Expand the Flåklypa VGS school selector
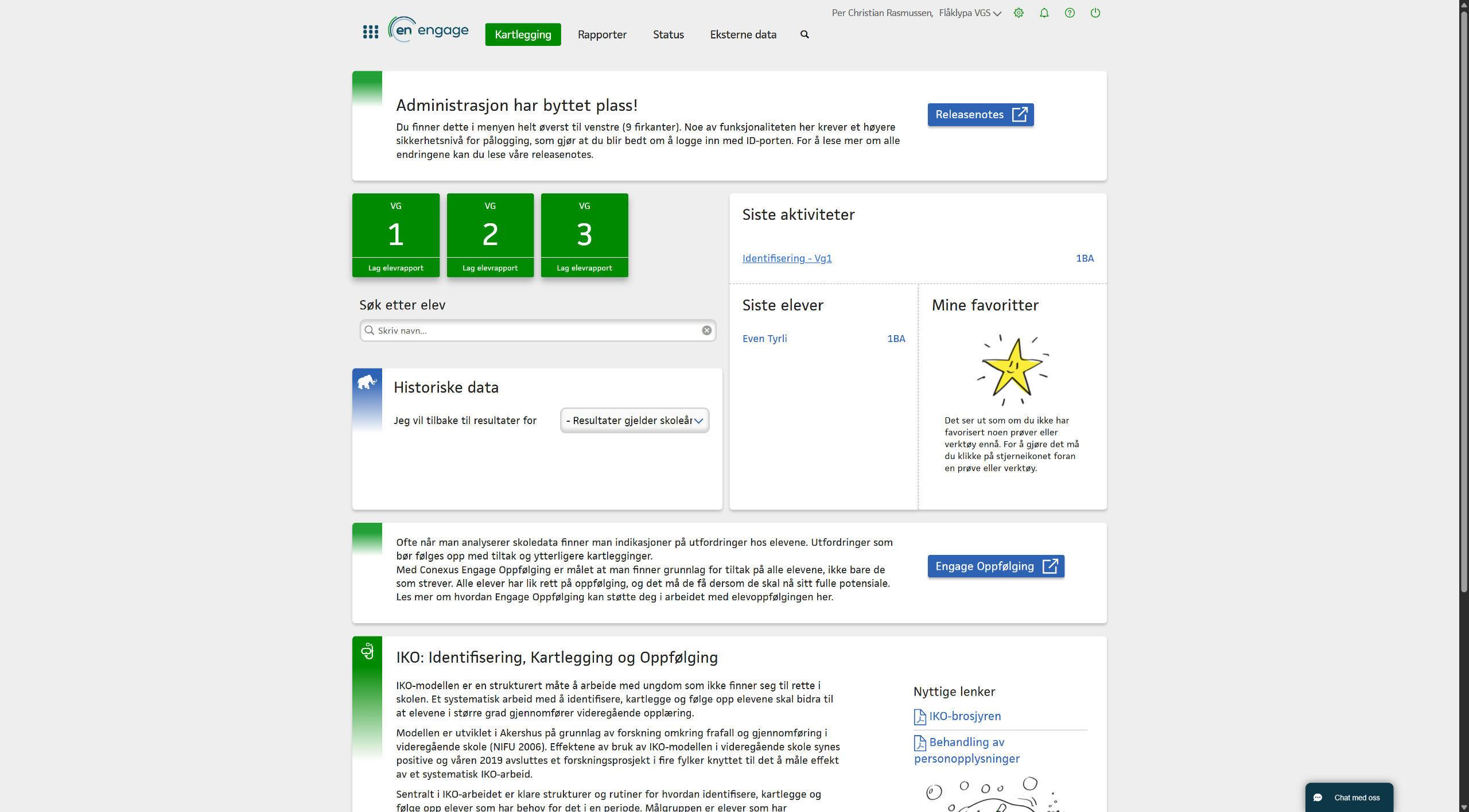This screenshot has width=1469, height=812. click(970, 13)
